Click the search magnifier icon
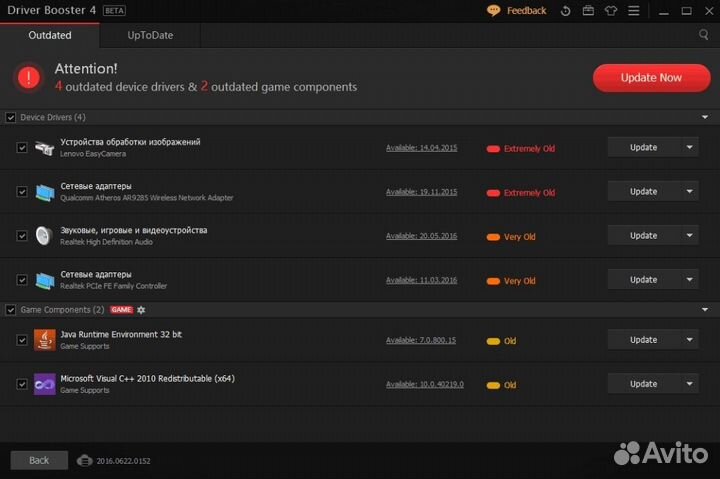This screenshot has height=479, width=720. [x=704, y=35]
